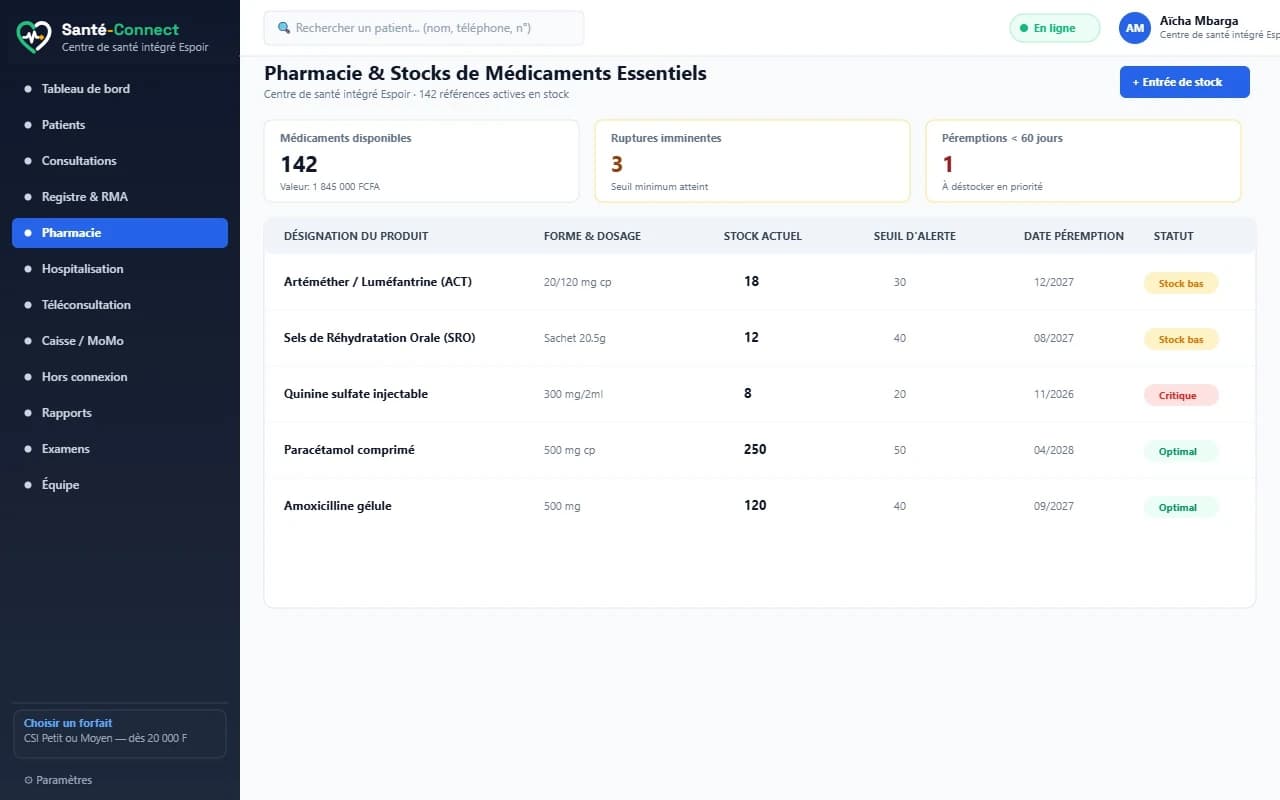Click the Santé-Connect heart logo icon
The image size is (1280, 800).
(33, 37)
